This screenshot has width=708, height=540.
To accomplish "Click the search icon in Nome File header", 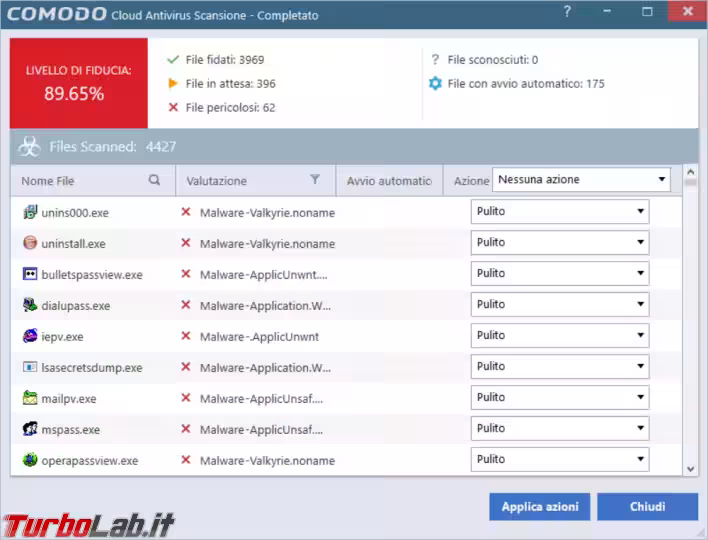I will [x=154, y=180].
